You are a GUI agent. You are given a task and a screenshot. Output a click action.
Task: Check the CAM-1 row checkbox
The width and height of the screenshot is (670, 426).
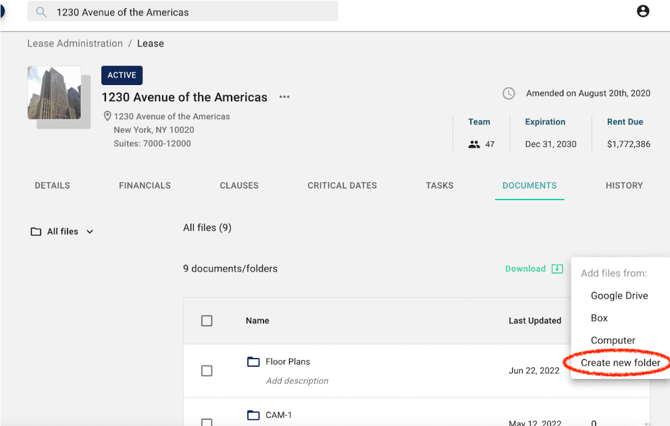click(x=207, y=421)
